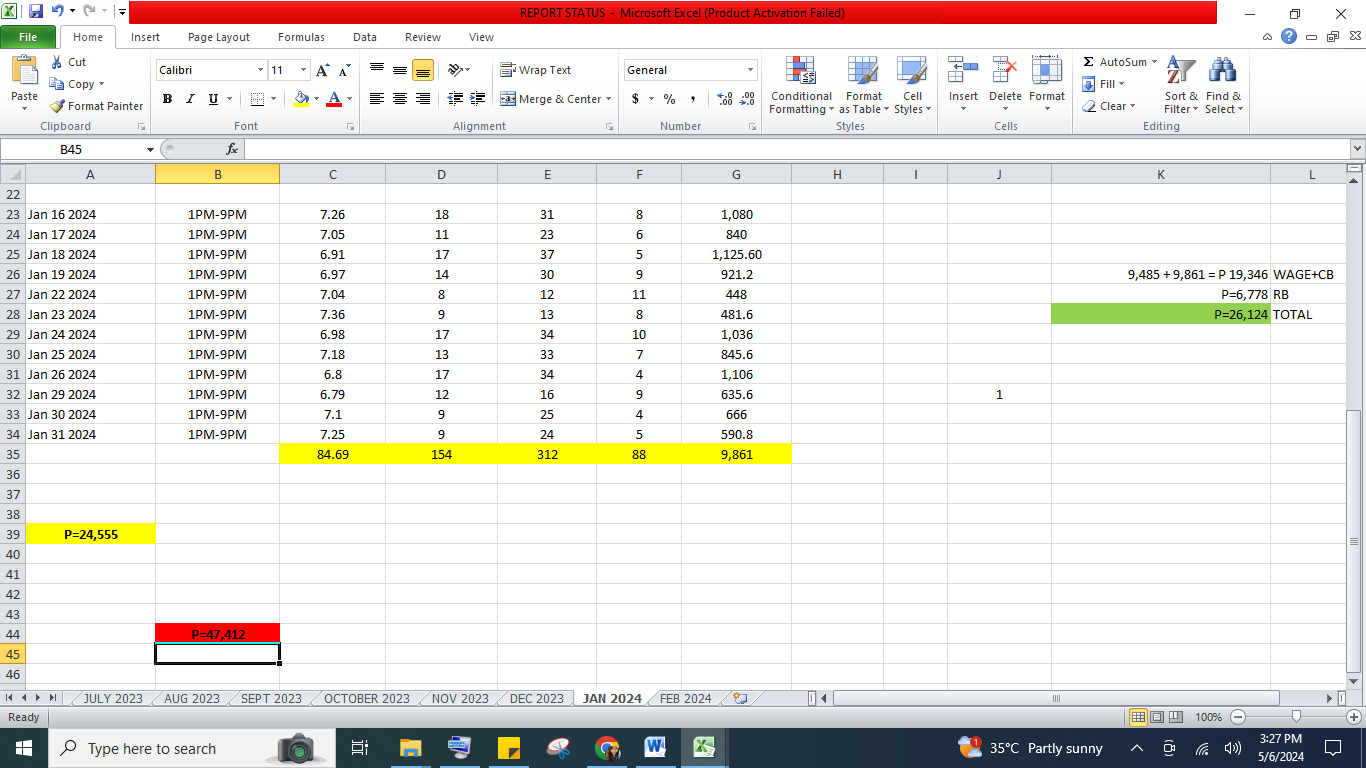Screen dimensions: 1366x768
Task: Open the Name Box dropdown arrow
Action: tap(151, 149)
